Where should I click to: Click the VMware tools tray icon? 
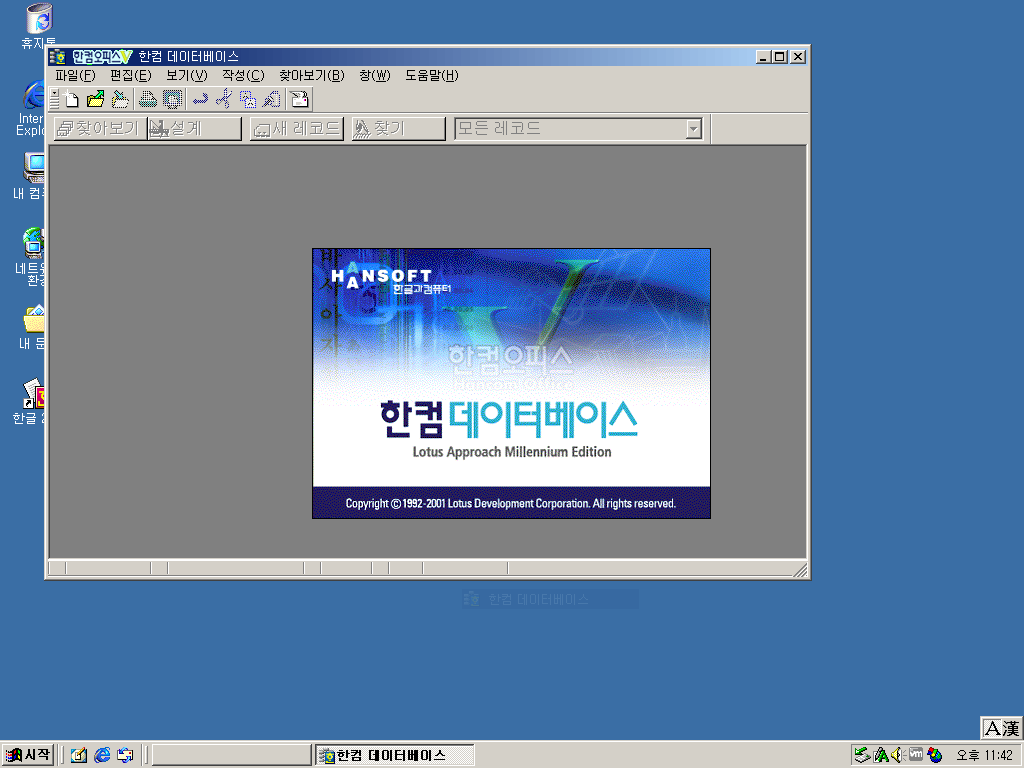(x=916, y=754)
